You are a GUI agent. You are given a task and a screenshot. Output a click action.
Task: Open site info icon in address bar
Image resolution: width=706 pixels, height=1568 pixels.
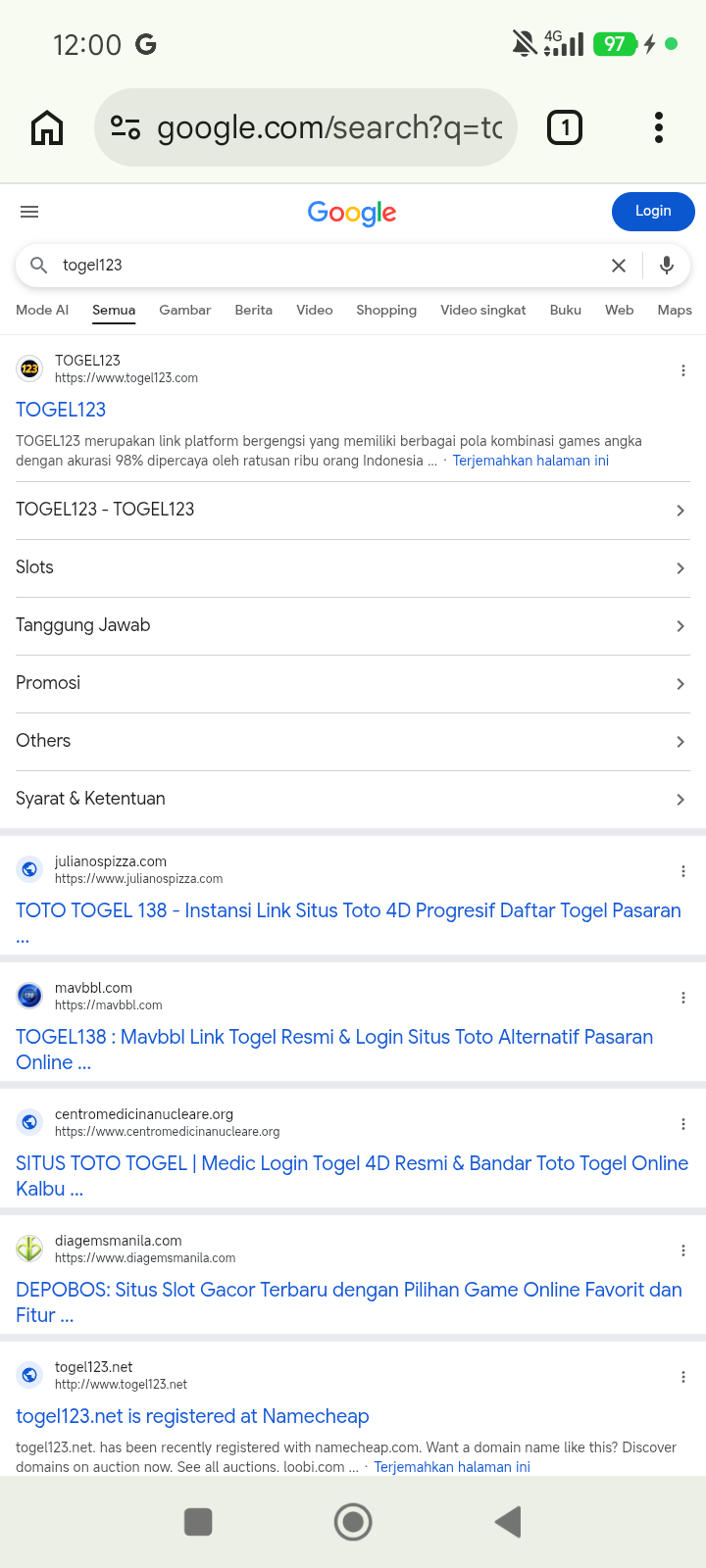point(126,127)
